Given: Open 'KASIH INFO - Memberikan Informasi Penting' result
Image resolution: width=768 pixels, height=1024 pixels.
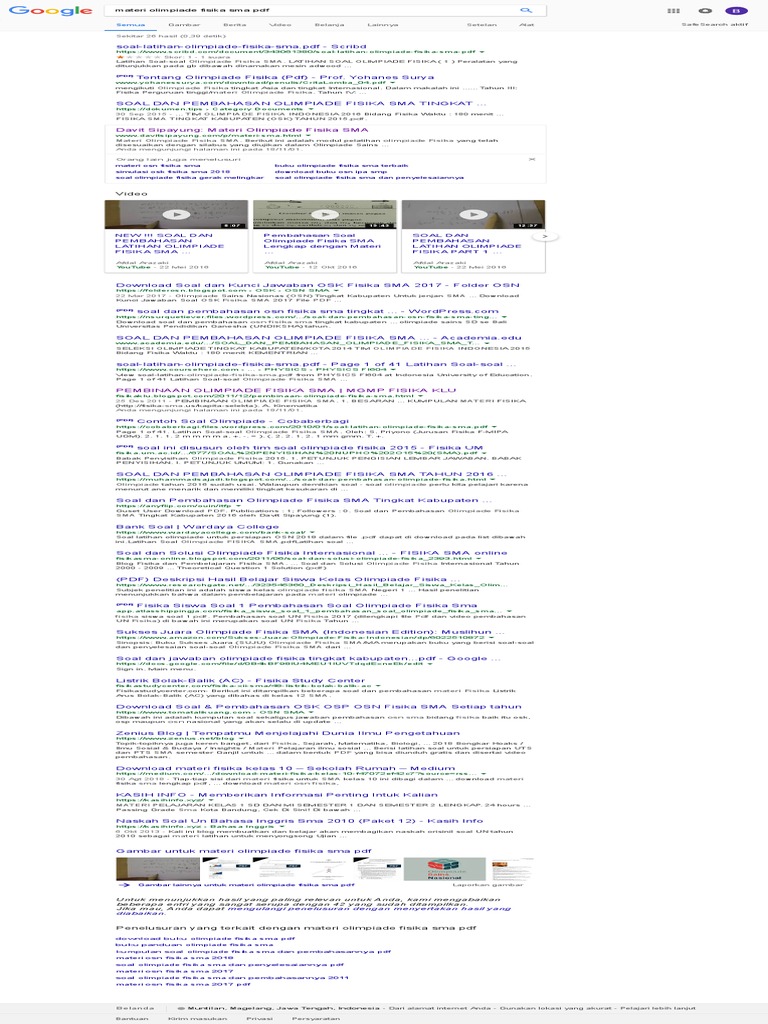Looking at the screenshot, I should pos(277,795).
